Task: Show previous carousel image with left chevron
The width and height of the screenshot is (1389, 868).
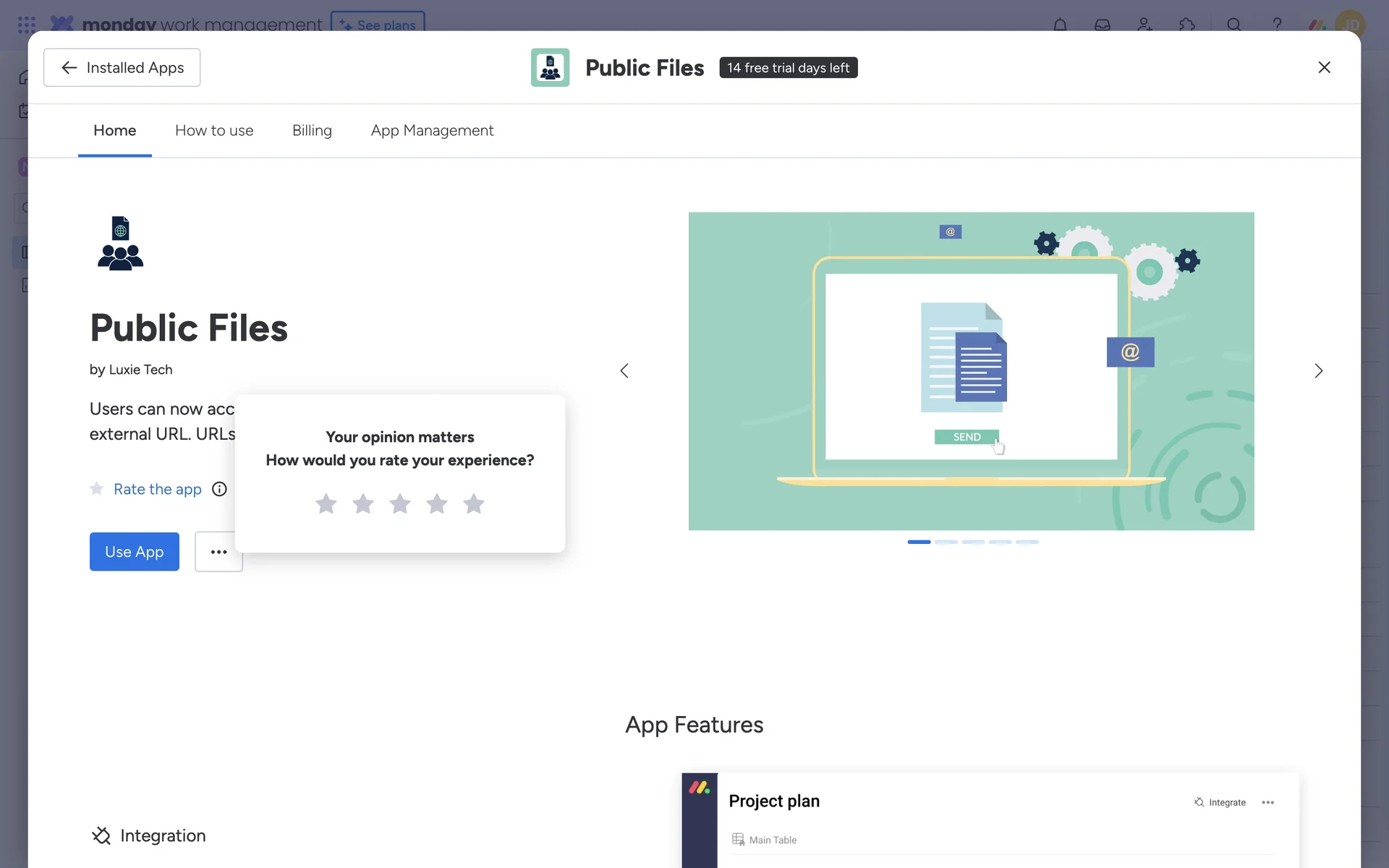Action: coord(624,371)
